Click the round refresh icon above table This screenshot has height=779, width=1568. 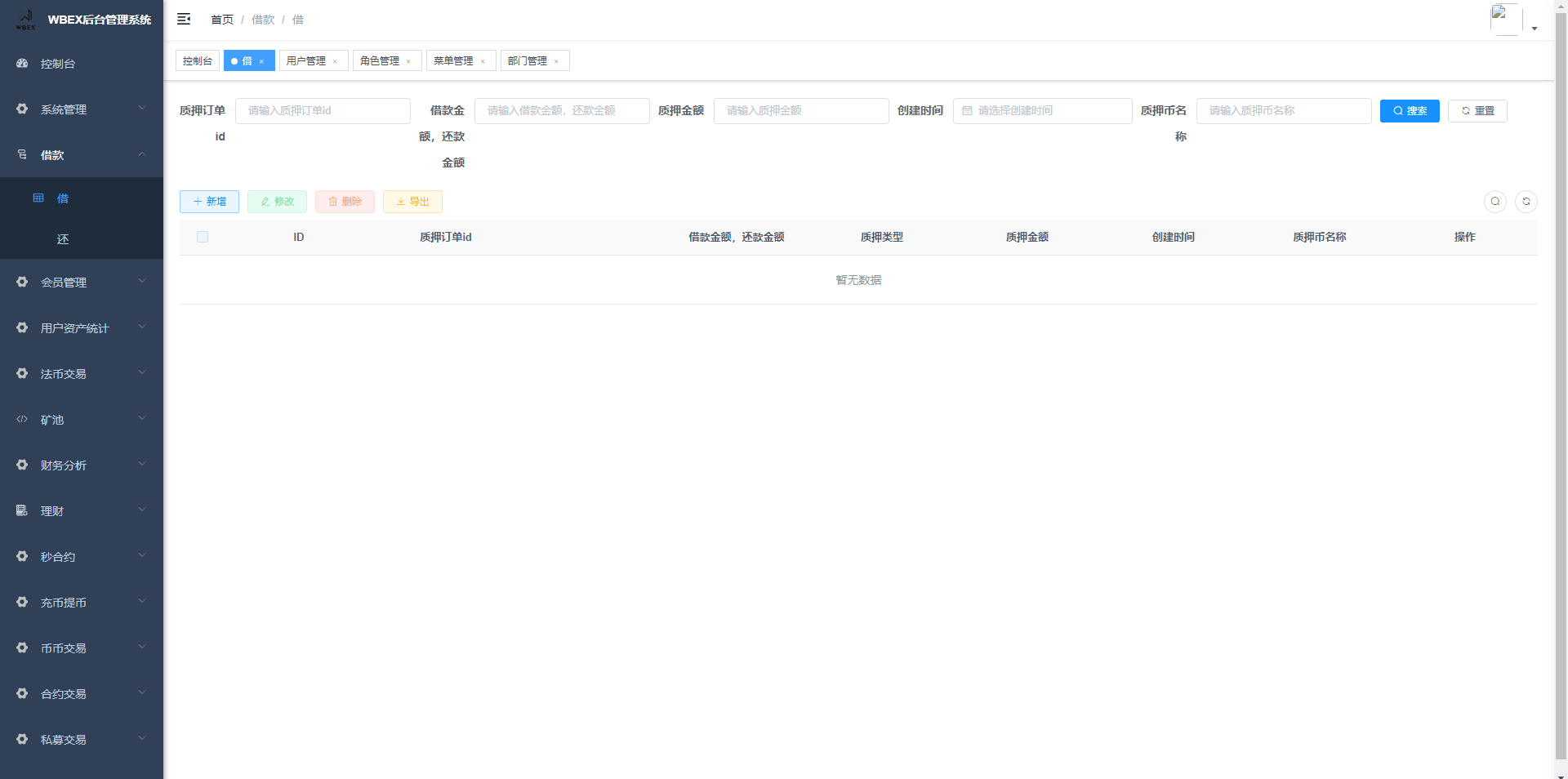[1526, 202]
